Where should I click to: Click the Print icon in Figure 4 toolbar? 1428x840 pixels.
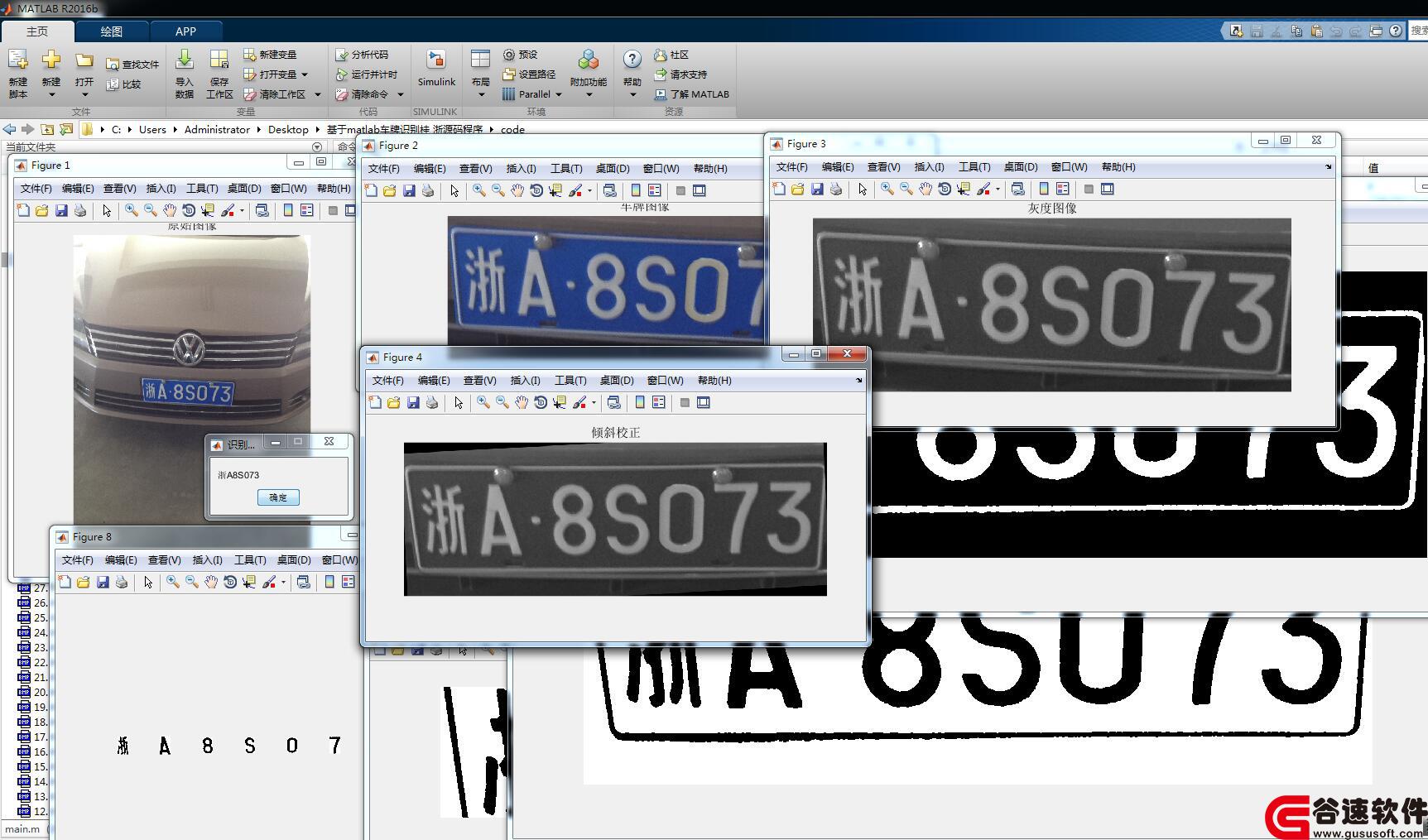[431, 402]
